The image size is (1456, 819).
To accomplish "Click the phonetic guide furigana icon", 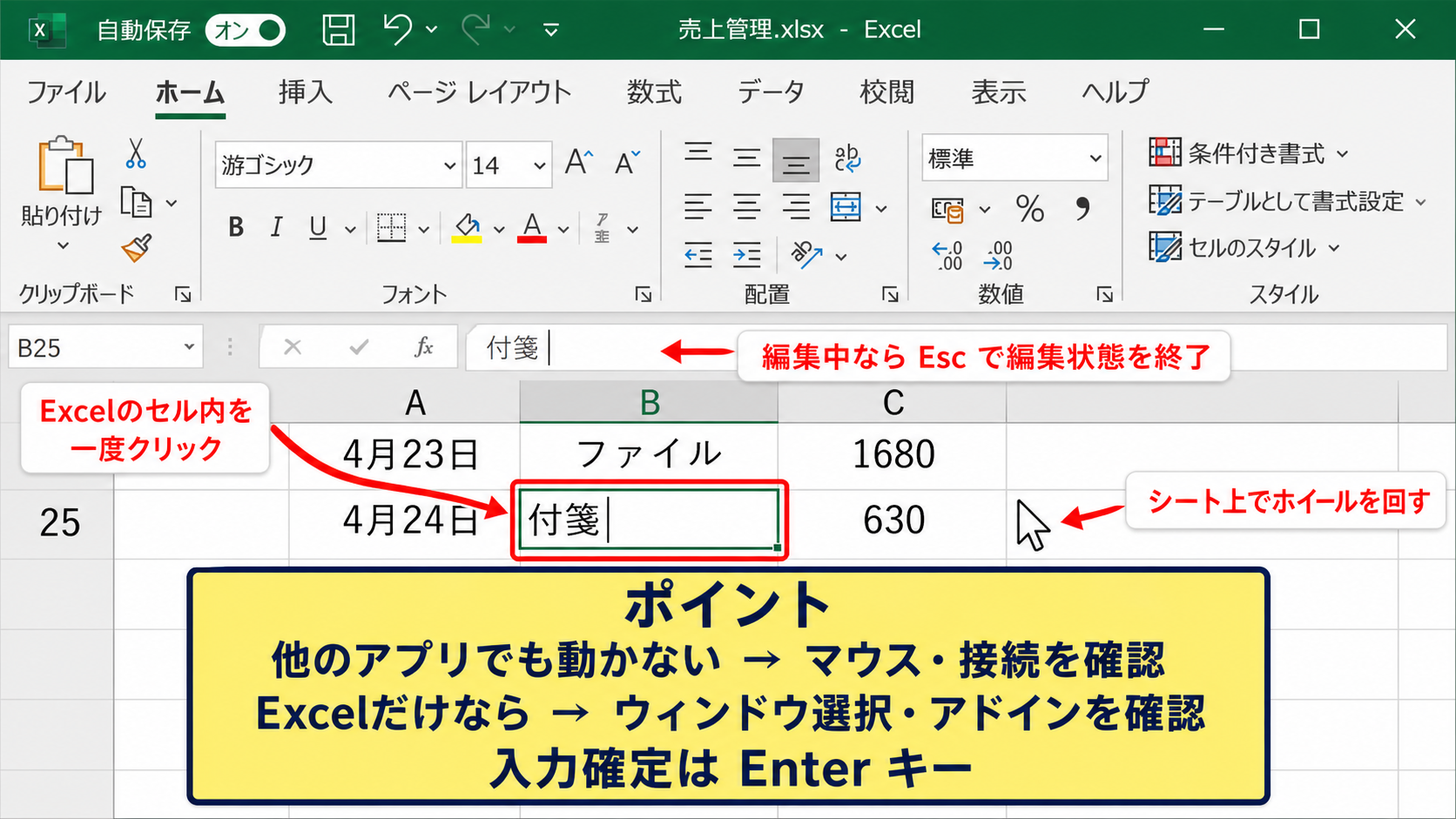I will 603,227.
